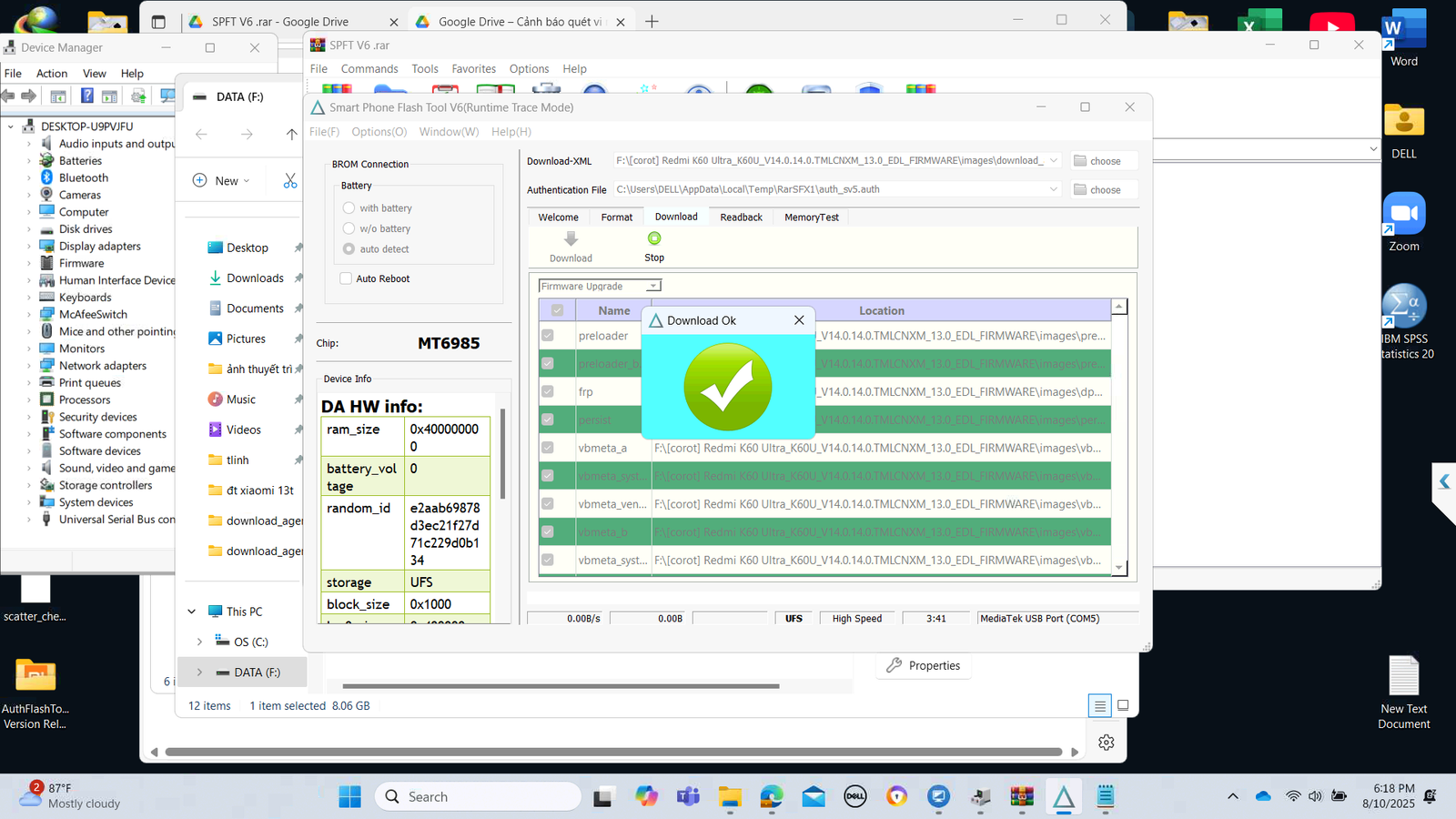Open Microsoft Teams from the taskbar
1456x819 pixels.
pos(688,796)
